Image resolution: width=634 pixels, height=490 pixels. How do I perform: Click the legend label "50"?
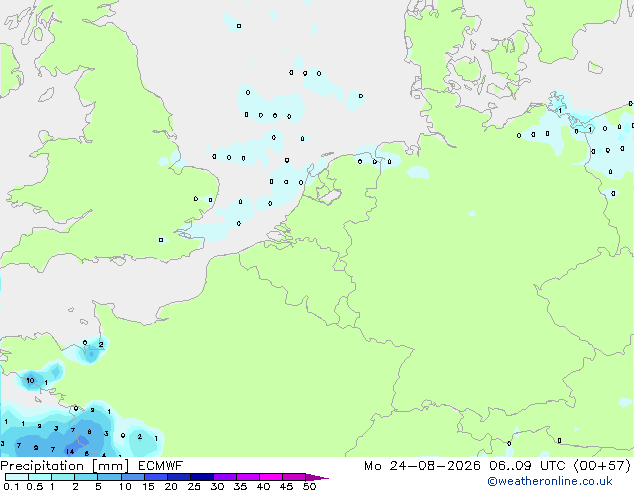click(x=309, y=486)
